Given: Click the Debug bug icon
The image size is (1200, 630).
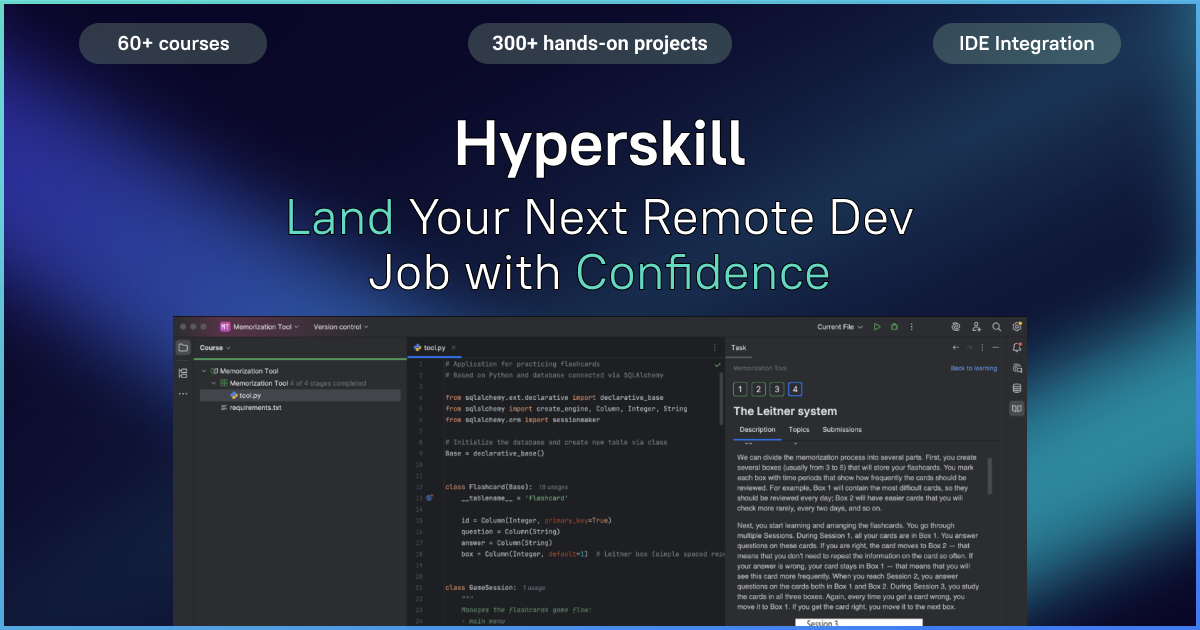Looking at the screenshot, I should (x=894, y=327).
